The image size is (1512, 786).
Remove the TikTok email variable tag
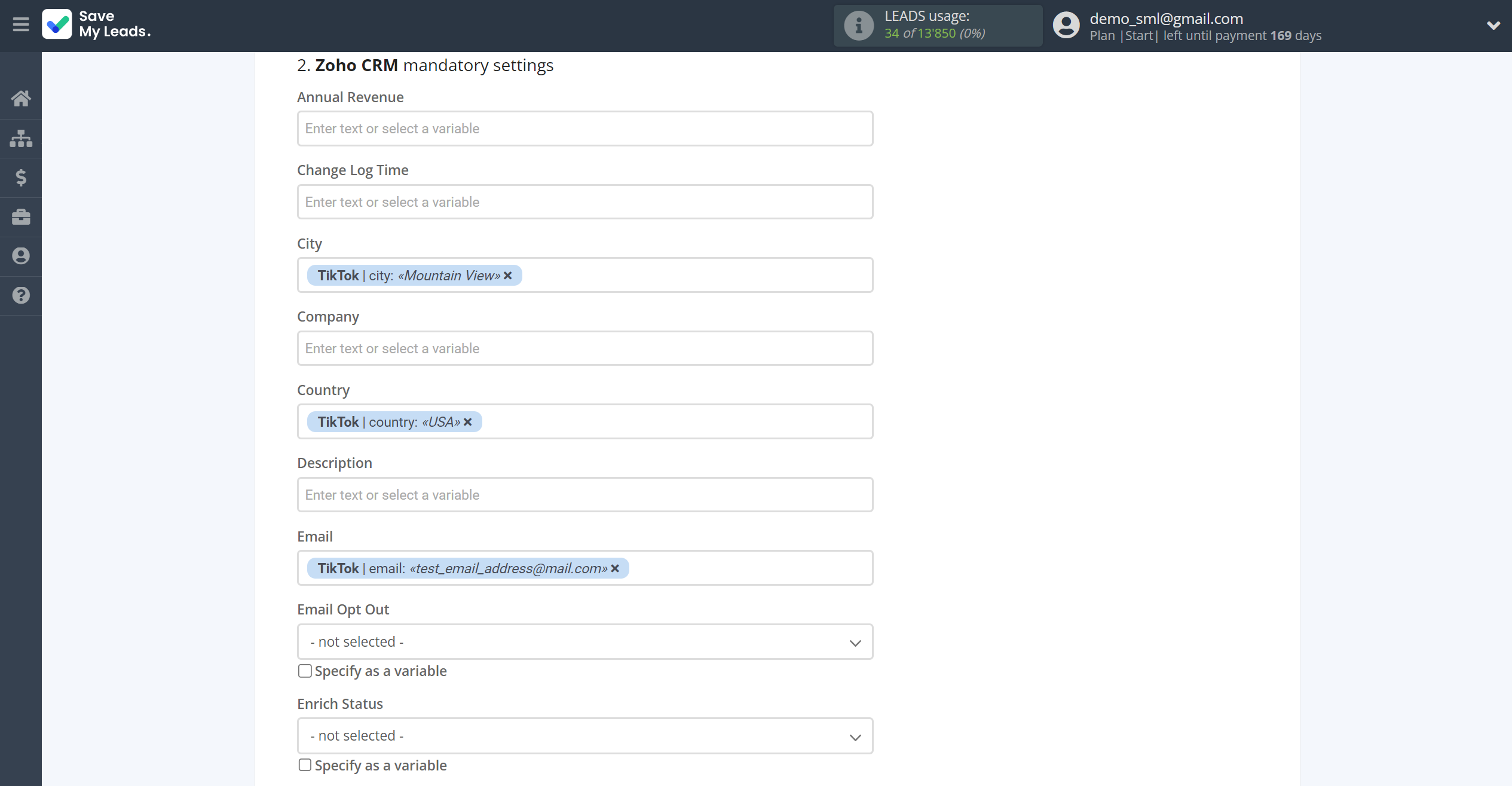[615, 568]
